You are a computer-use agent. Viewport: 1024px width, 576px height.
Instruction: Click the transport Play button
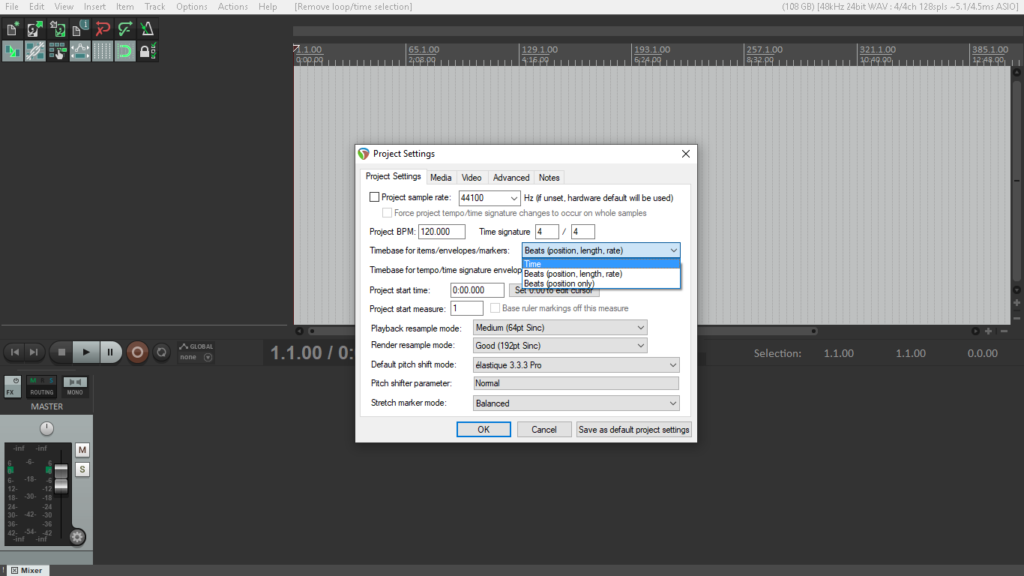[x=86, y=353]
